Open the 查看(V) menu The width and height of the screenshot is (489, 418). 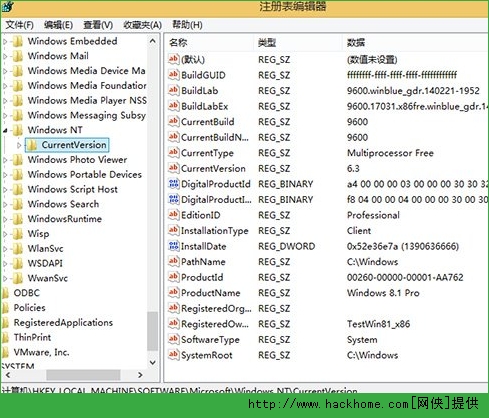(x=98, y=25)
